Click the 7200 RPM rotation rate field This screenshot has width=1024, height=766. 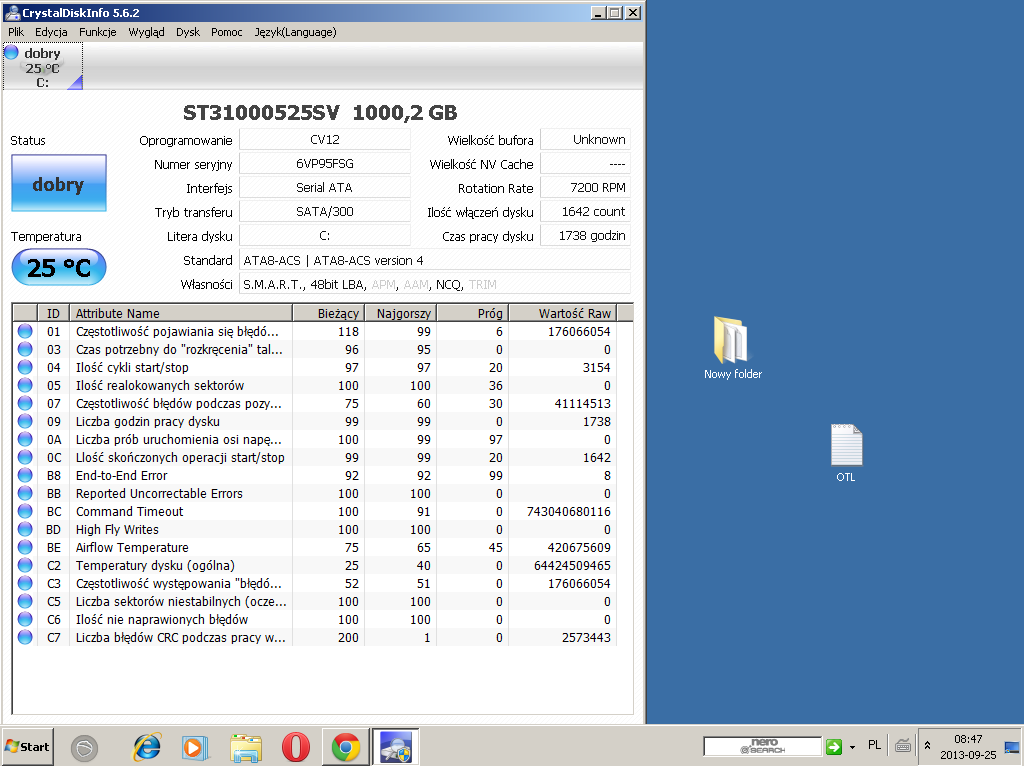click(585, 188)
